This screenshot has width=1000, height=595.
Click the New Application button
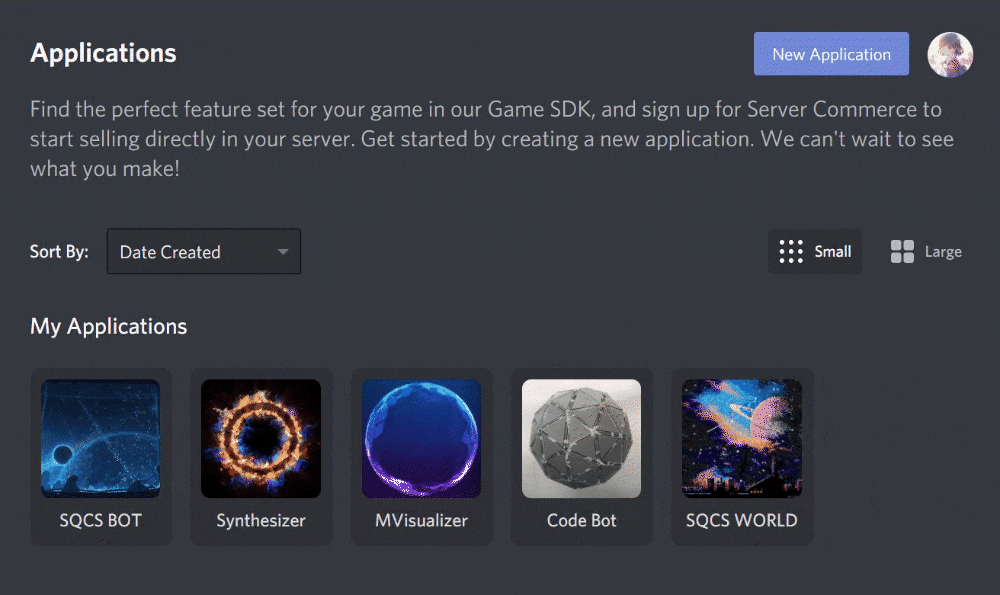pos(831,54)
